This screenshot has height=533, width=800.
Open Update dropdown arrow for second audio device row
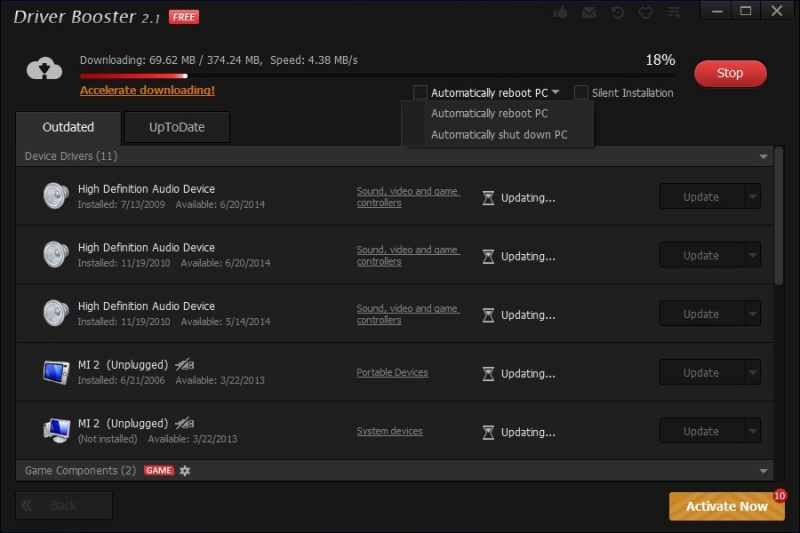(x=753, y=255)
